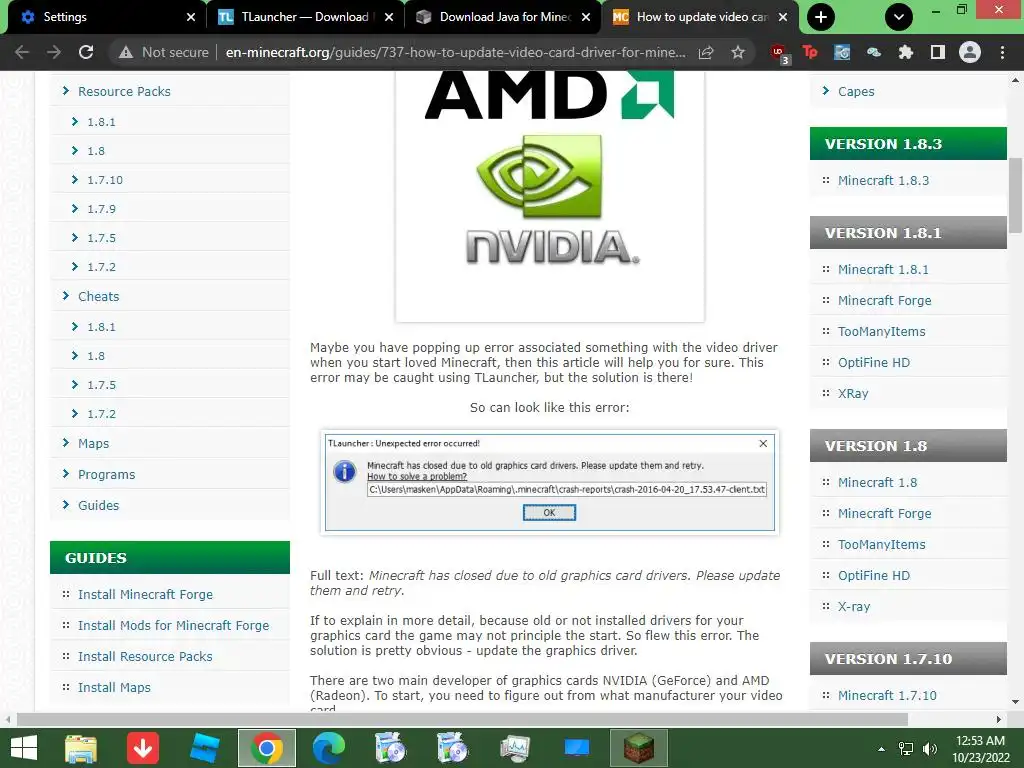Switch to the Download Java for Minecraft tab
The height and width of the screenshot is (768, 1024).
pyautogui.click(x=503, y=17)
